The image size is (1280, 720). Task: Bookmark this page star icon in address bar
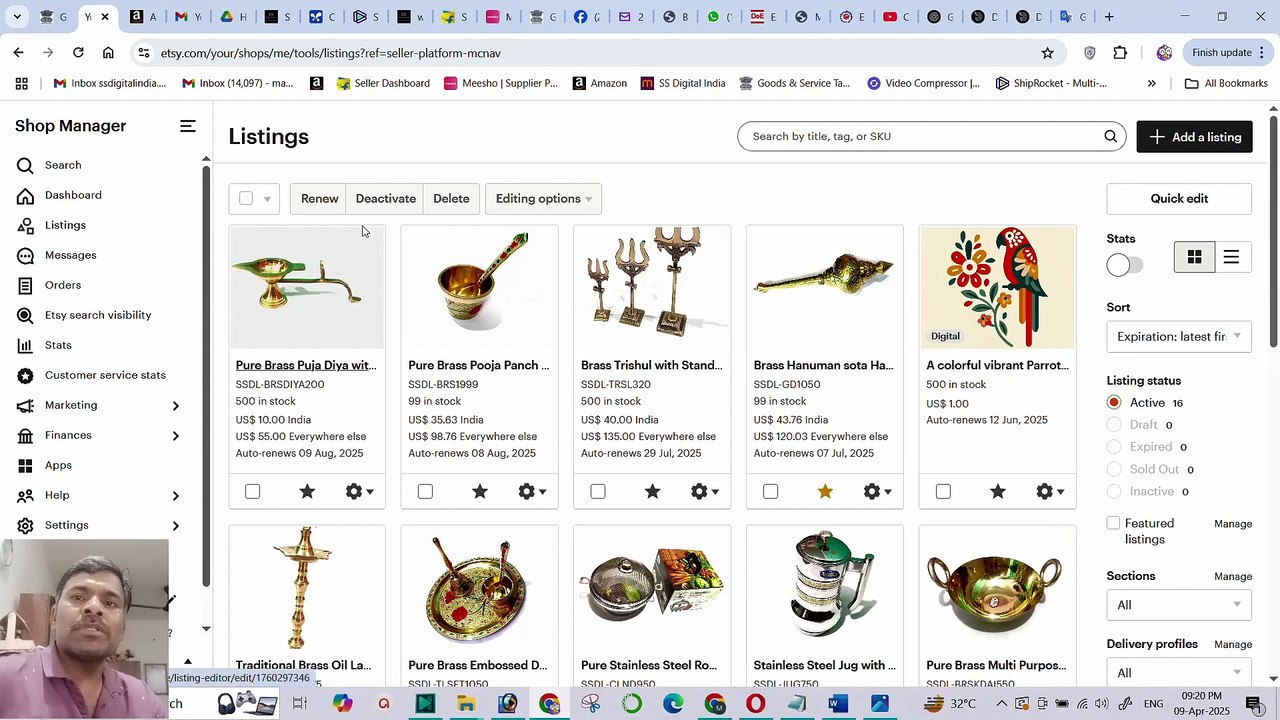tap(1047, 53)
